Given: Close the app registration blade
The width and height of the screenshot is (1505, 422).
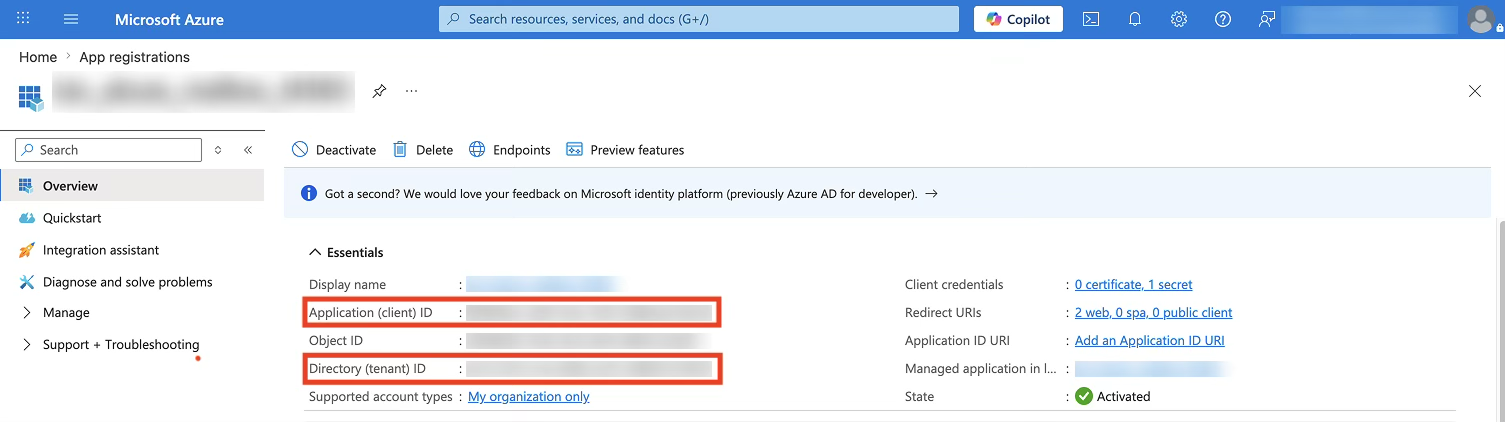Looking at the screenshot, I should pyautogui.click(x=1475, y=91).
